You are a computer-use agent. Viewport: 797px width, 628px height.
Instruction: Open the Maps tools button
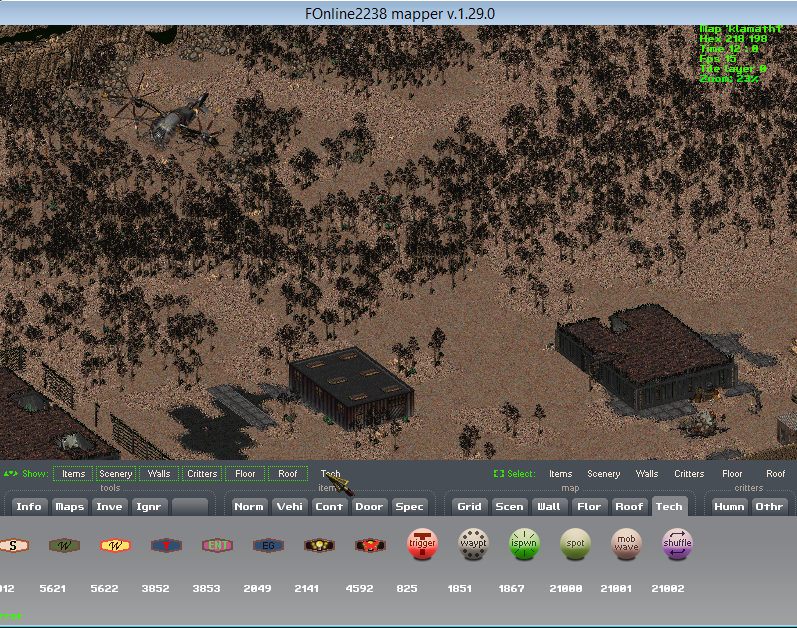point(69,506)
